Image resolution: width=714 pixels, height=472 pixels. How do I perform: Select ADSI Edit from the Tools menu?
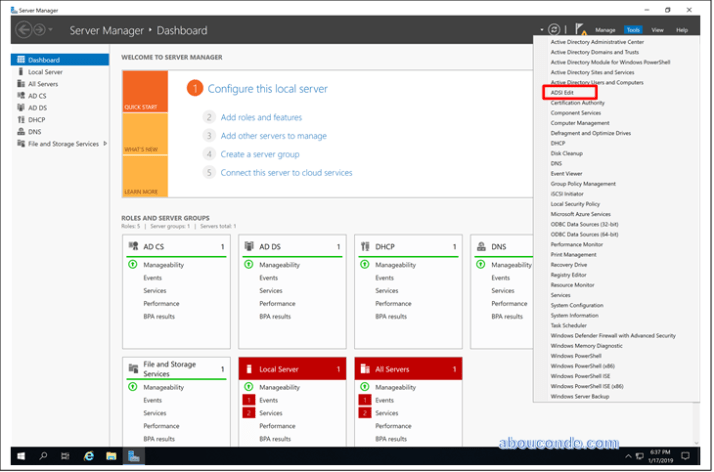[563, 92]
